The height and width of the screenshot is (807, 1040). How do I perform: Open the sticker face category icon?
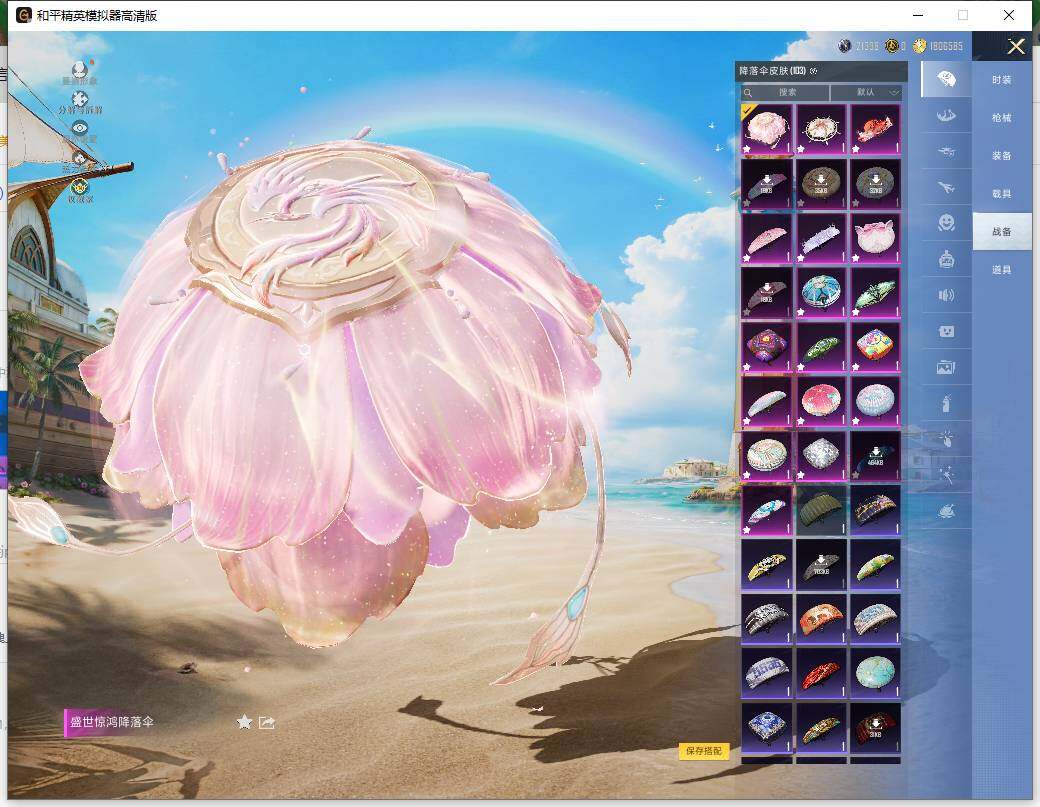[x=946, y=331]
